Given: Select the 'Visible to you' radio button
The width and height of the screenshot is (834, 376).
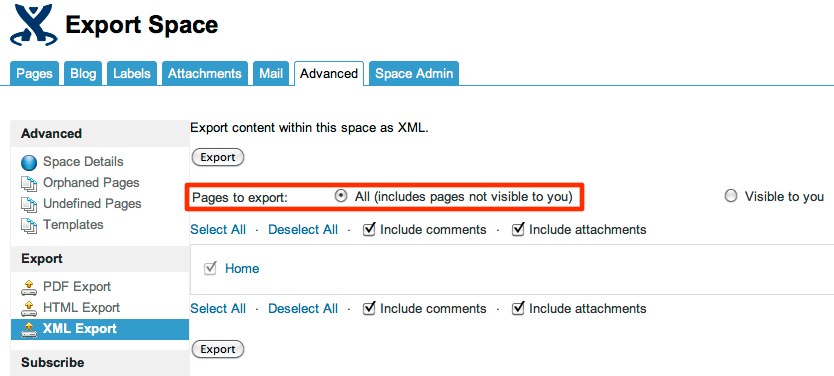Looking at the screenshot, I should pos(731,196).
